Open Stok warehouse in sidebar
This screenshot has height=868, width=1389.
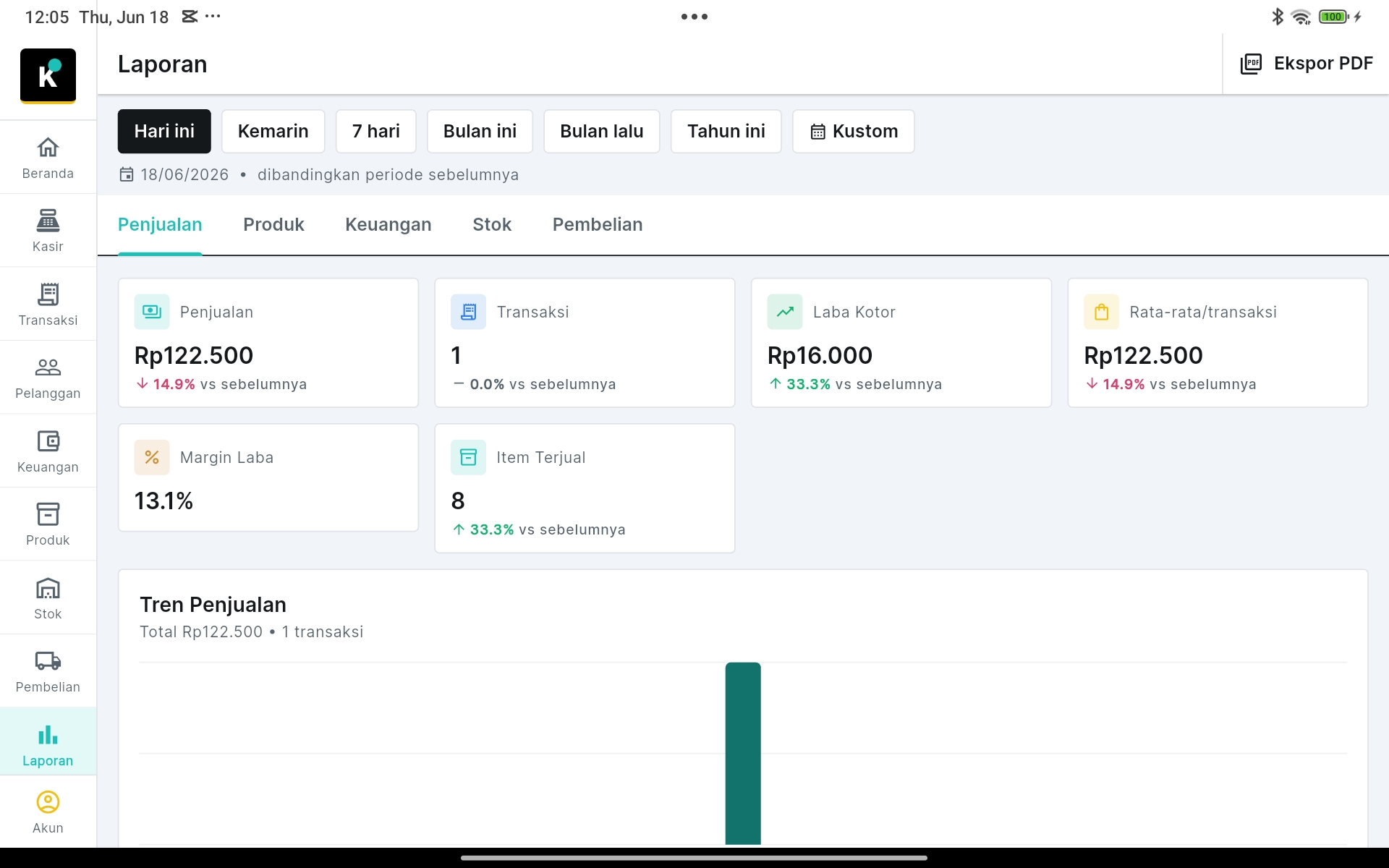click(48, 597)
